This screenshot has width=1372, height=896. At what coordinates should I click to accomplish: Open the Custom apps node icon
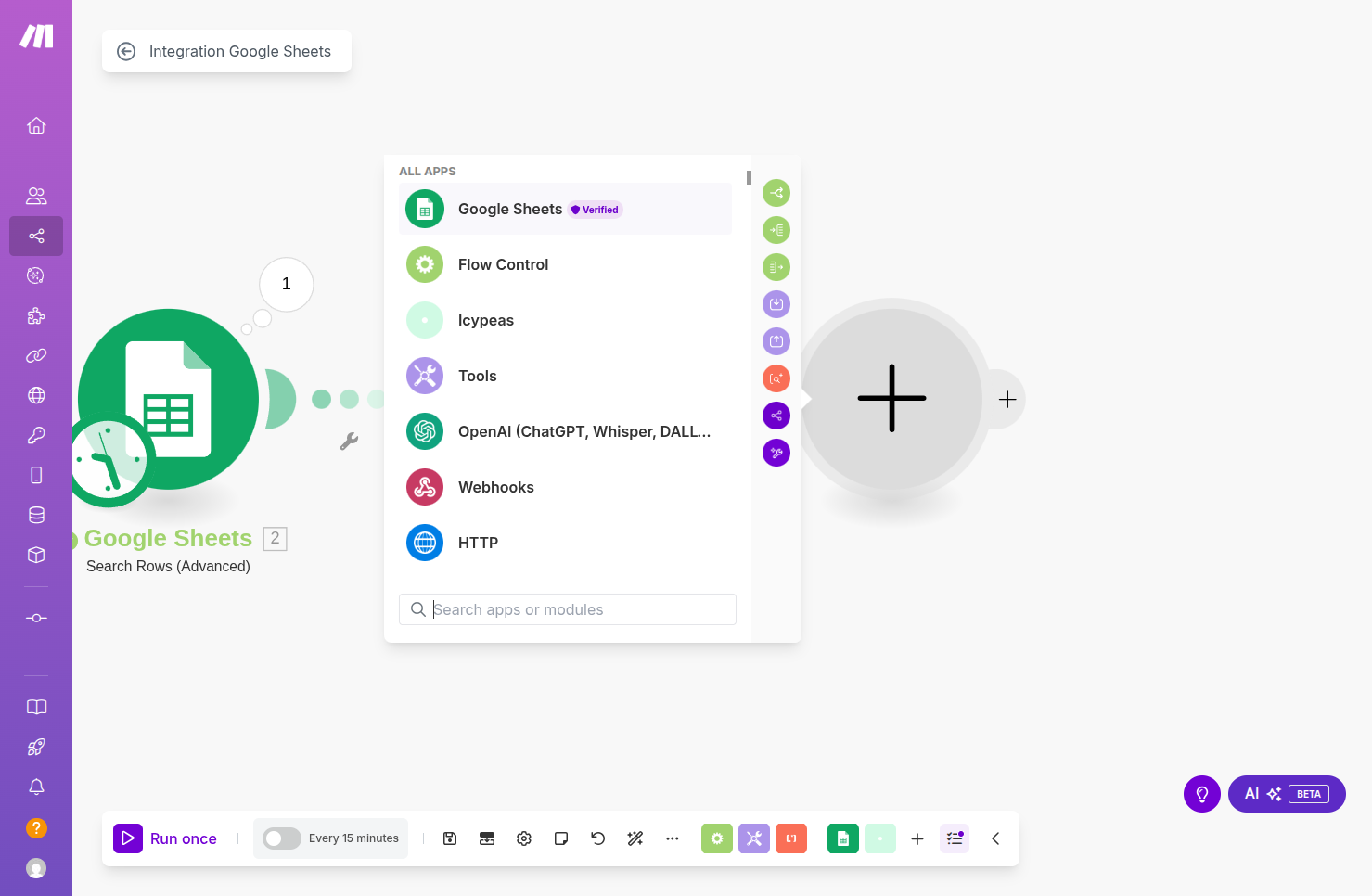pyautogui.click(x=36, y=618)
